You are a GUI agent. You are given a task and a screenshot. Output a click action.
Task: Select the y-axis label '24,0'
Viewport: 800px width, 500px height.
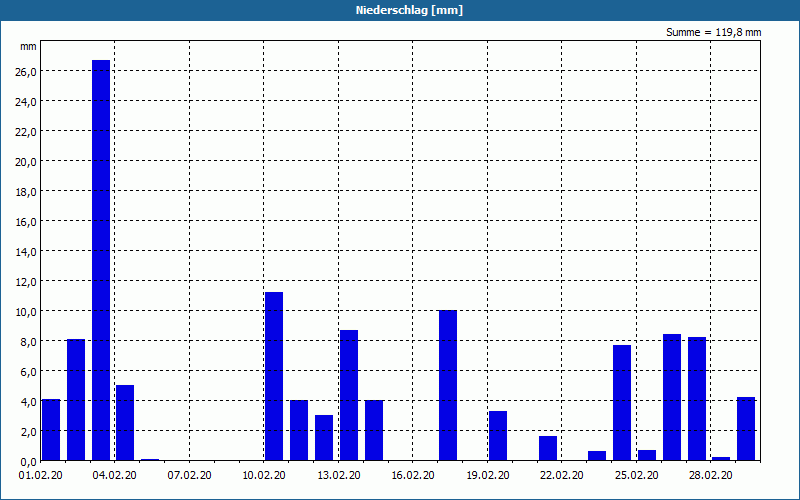tap(26, 102)
